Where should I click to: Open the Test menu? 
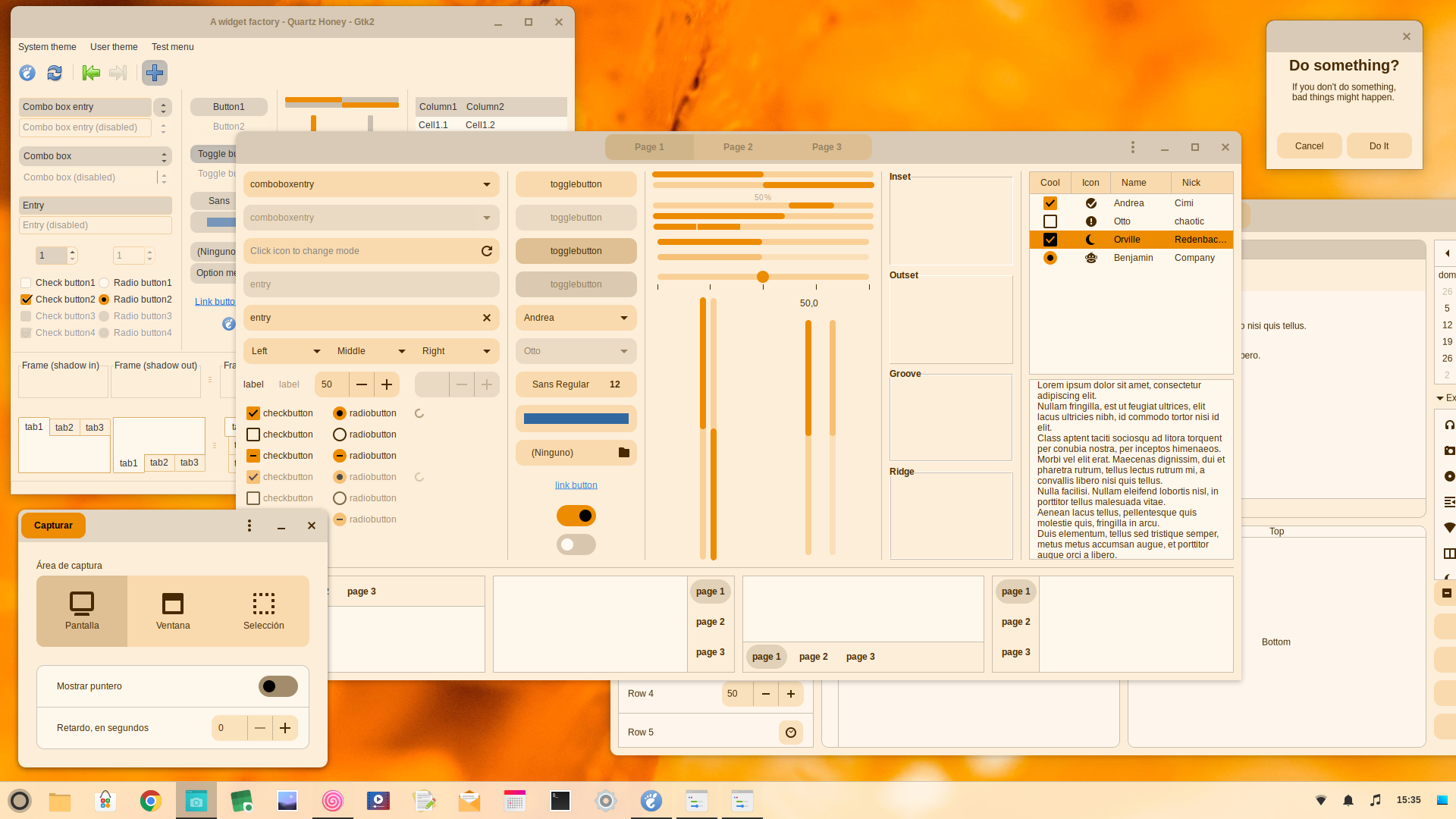[x=173, y=47]
